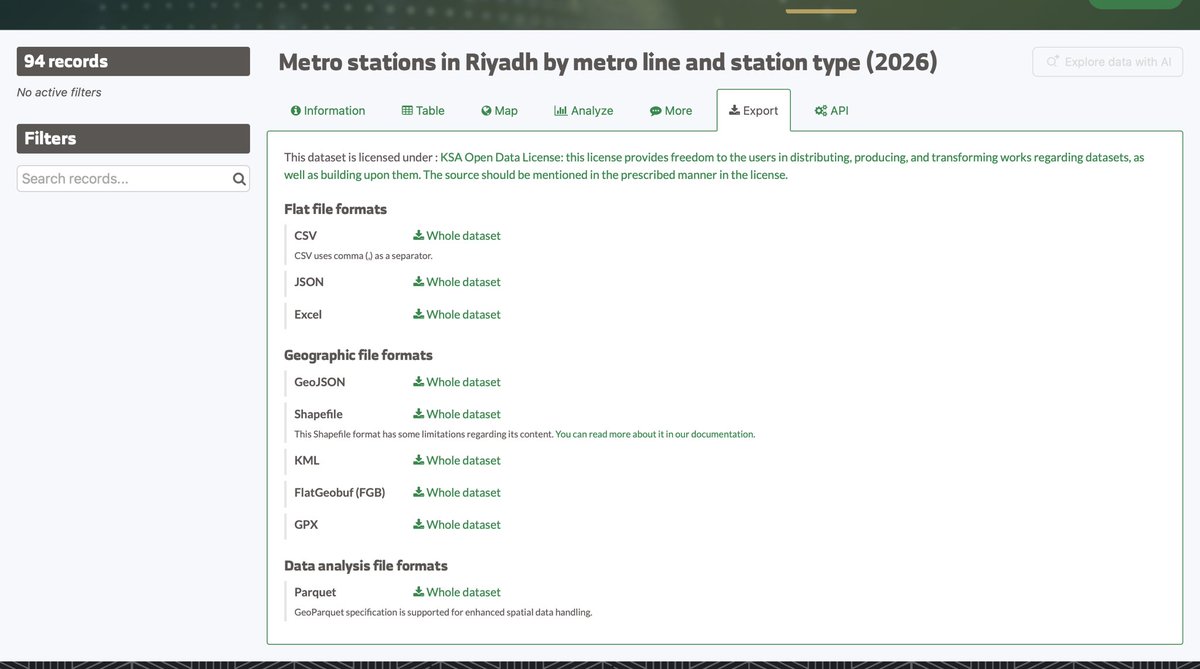1200x669 pixels.
Task: Click the 'Geographic file formats' heading
Action: (x=358, y=355)
